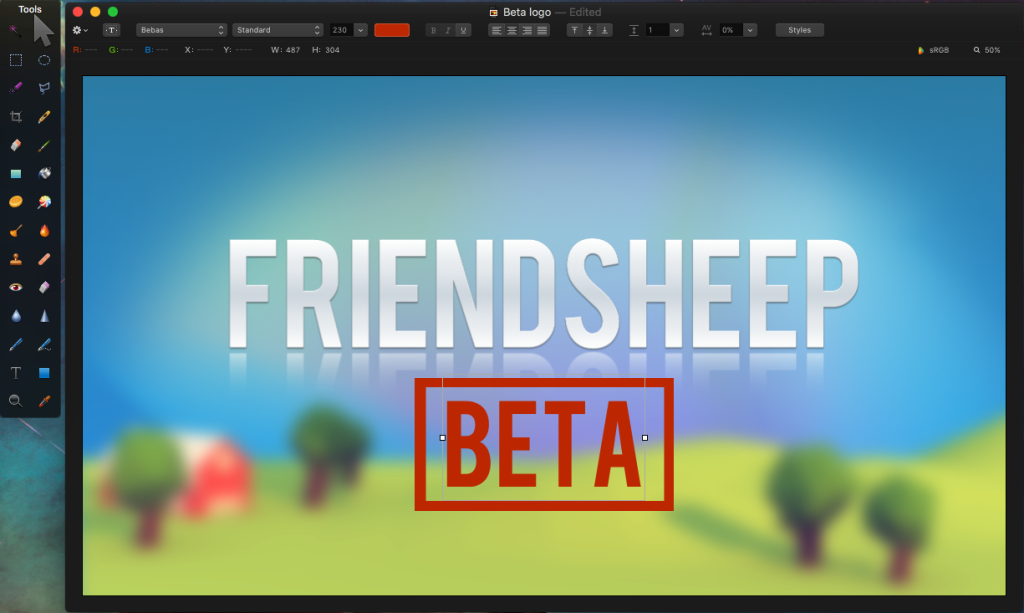Click the sRGB color profile indicator
This screenshot has height=613, width=1024.
933,50
